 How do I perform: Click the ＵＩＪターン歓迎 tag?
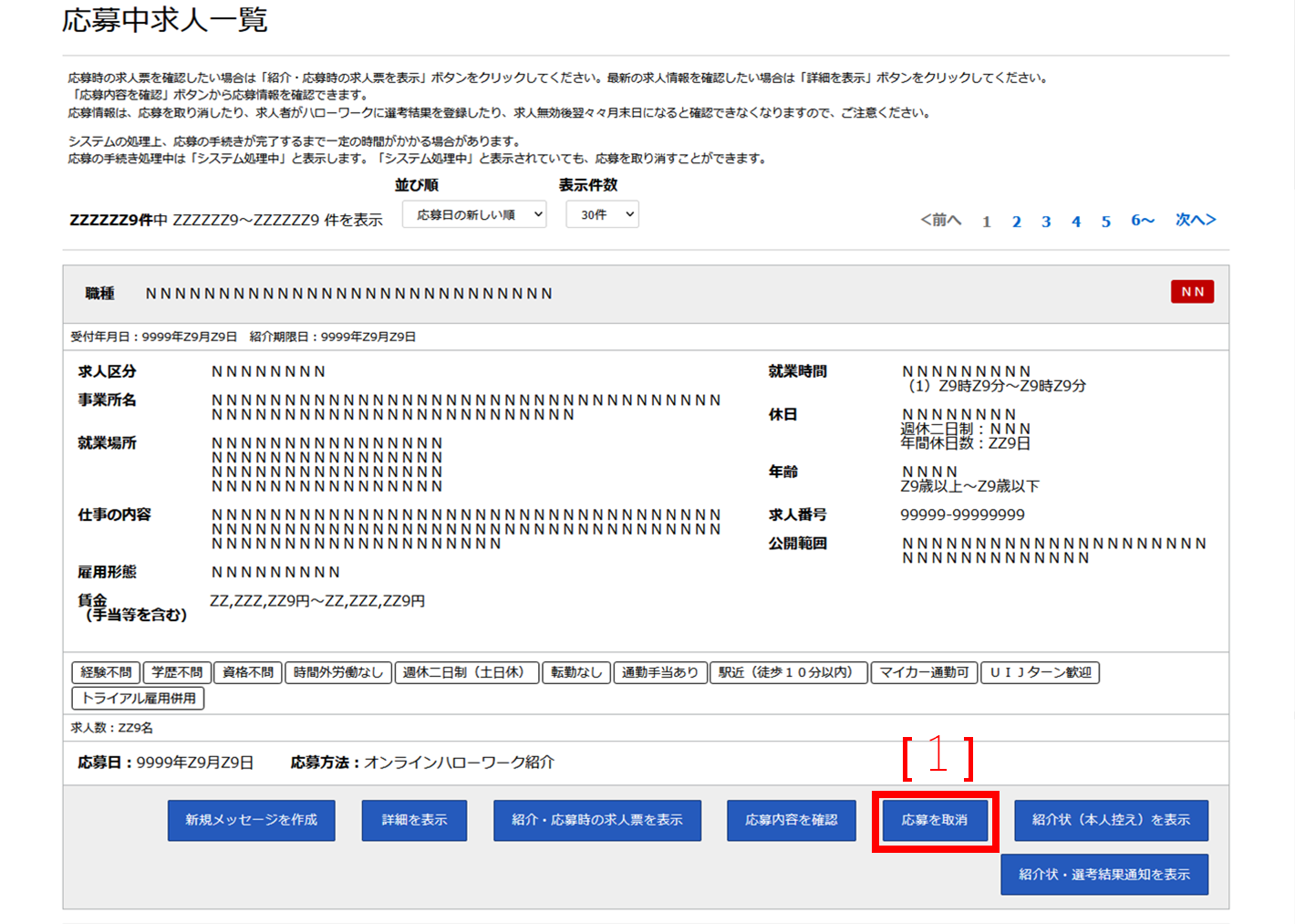tap(1041, 672)
